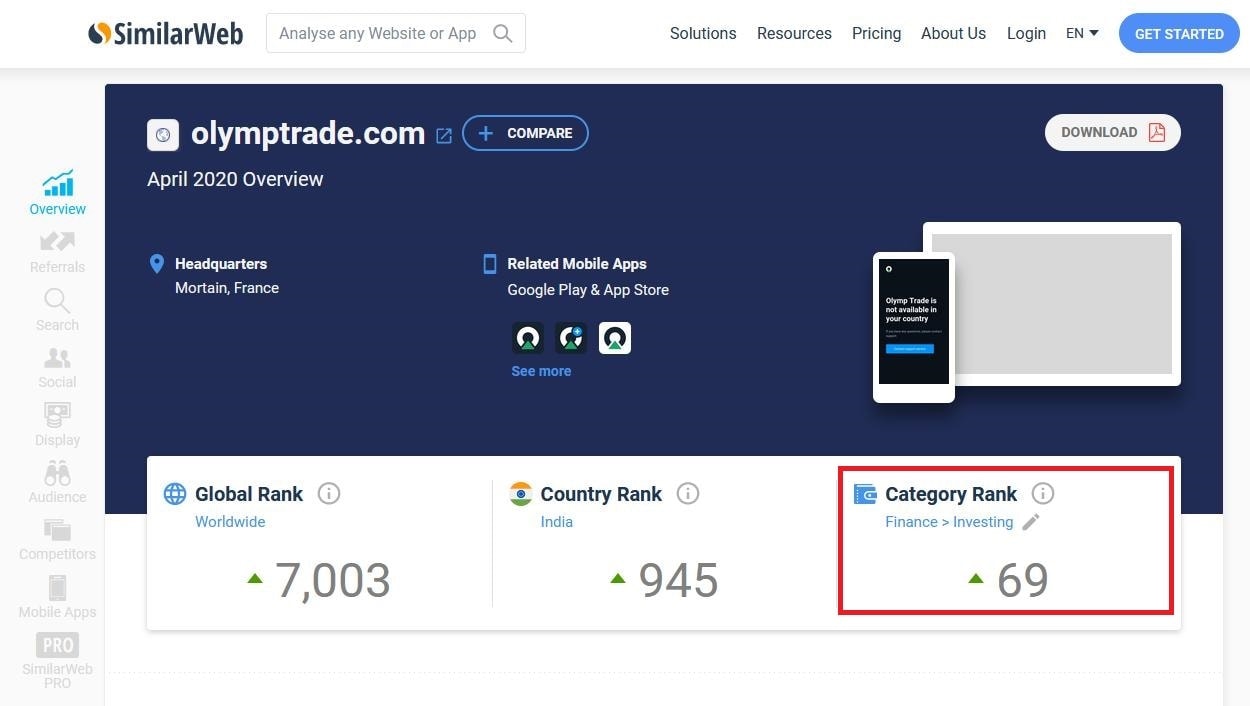This screenshot has height=706, width=1250.
Task: Show Category Rank info tooltip icon
Action: [1043, 493]
